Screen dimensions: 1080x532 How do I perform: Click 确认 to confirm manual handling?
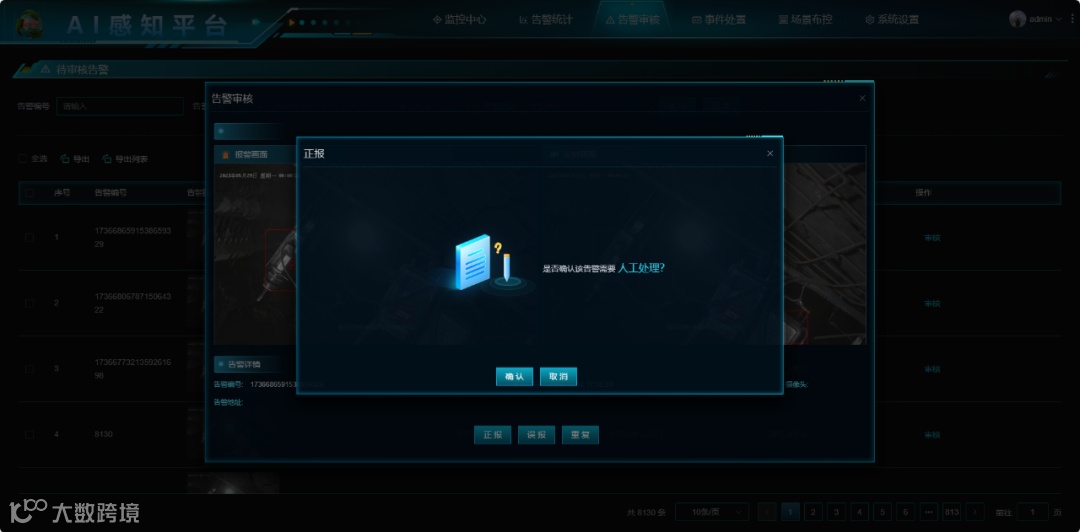(514, 376)
